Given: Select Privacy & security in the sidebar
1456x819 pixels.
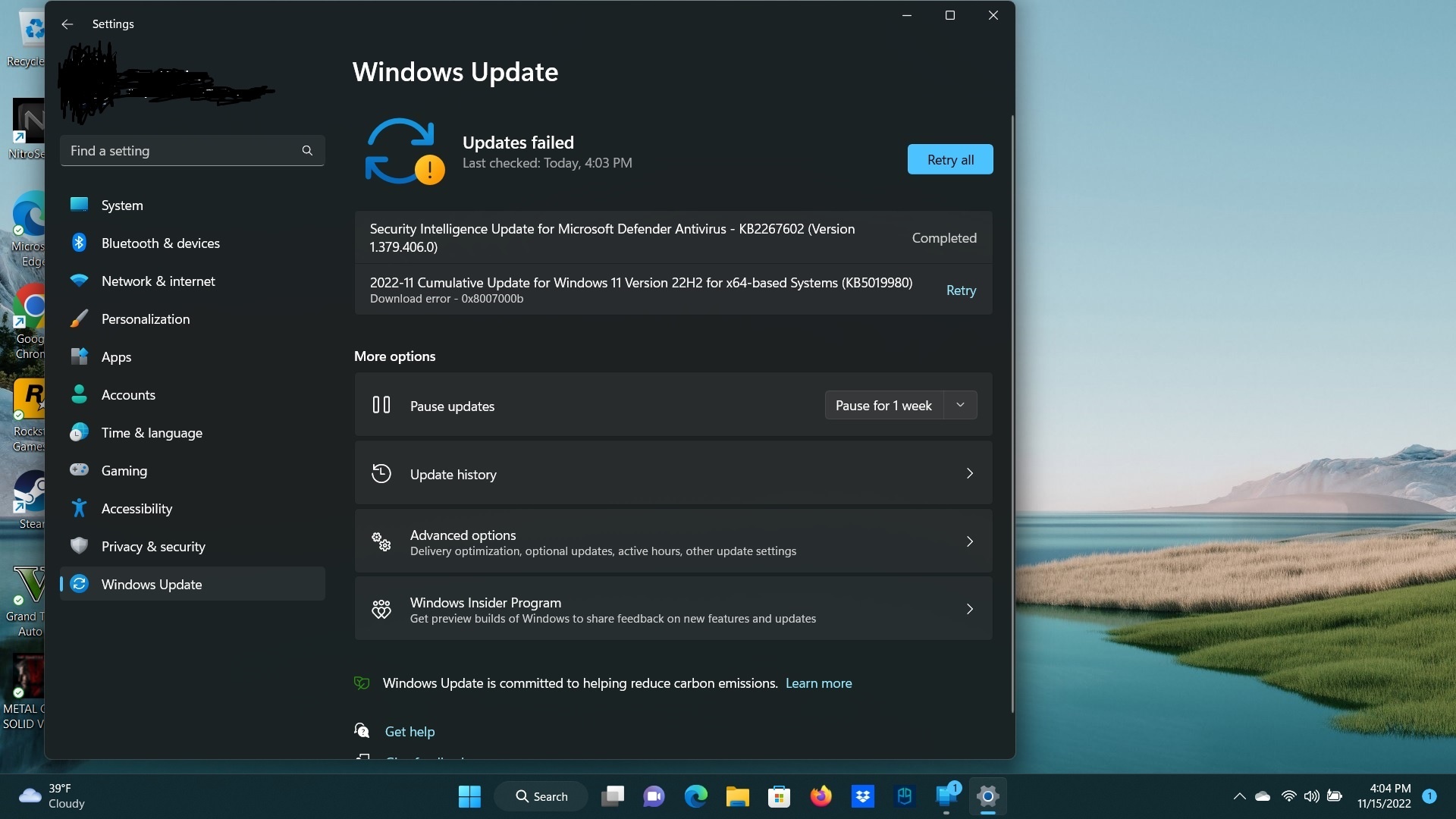Looking at the screenshot, I should [153, 546].
